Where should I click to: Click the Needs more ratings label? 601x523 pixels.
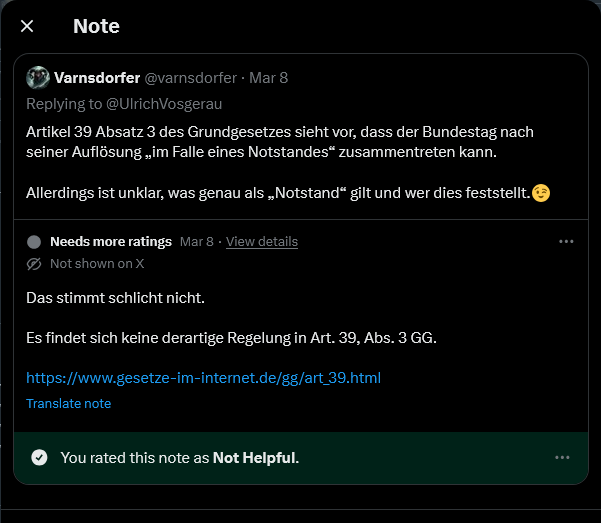tap(111, 242)
